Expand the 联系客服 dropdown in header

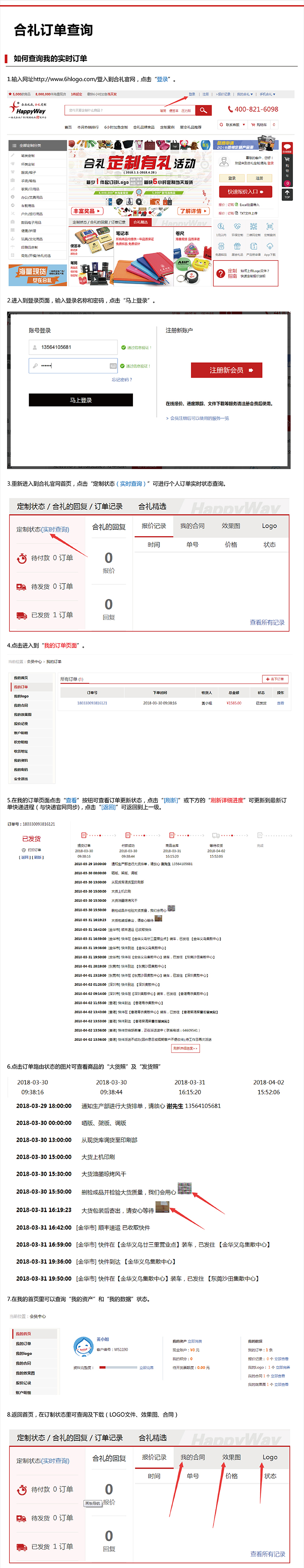tap(235, 125)
